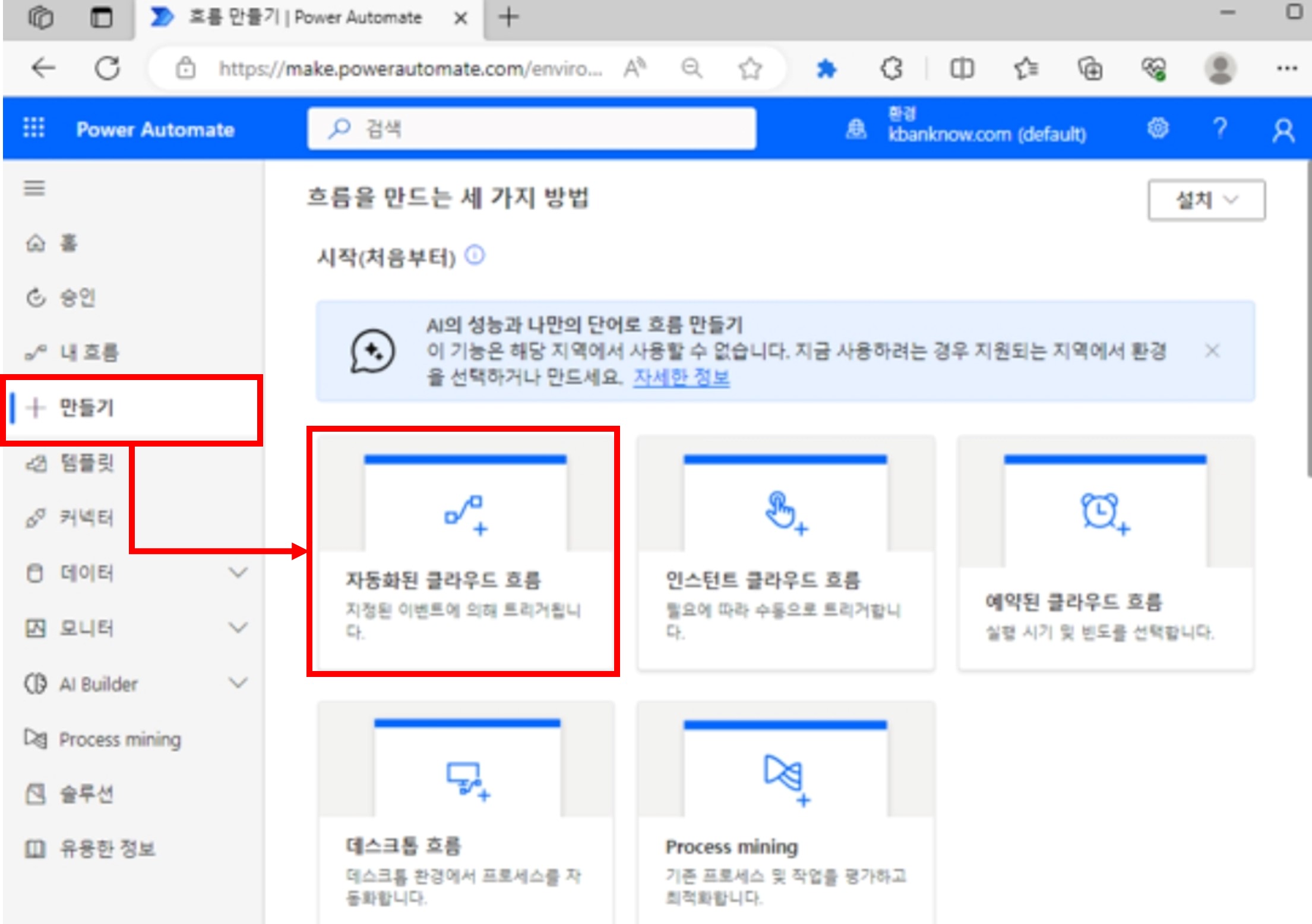
Task: Add page to favorites star icon
Action: [750, 69]
